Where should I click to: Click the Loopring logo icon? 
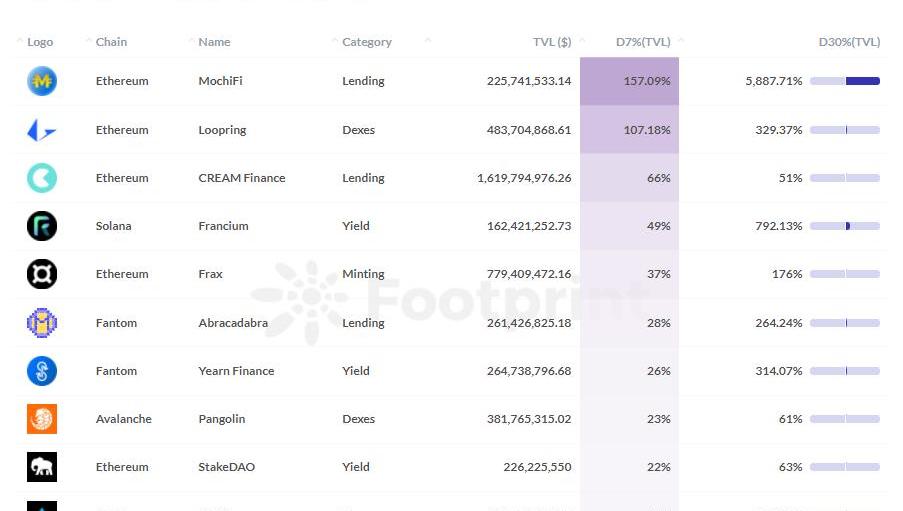[42, 130]
